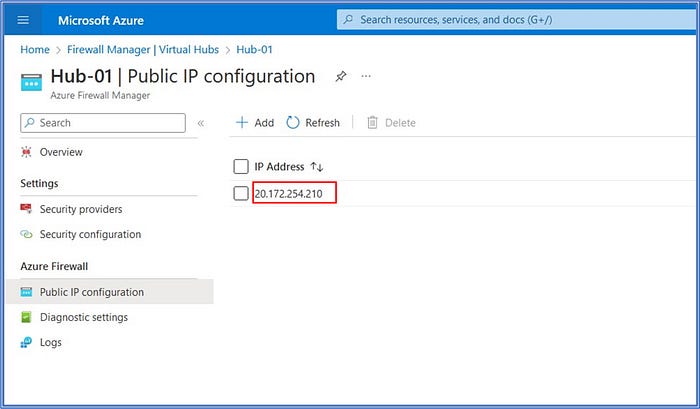Click the Microsoft Azure title
The image size is (700, 409).
click(101, 20)
